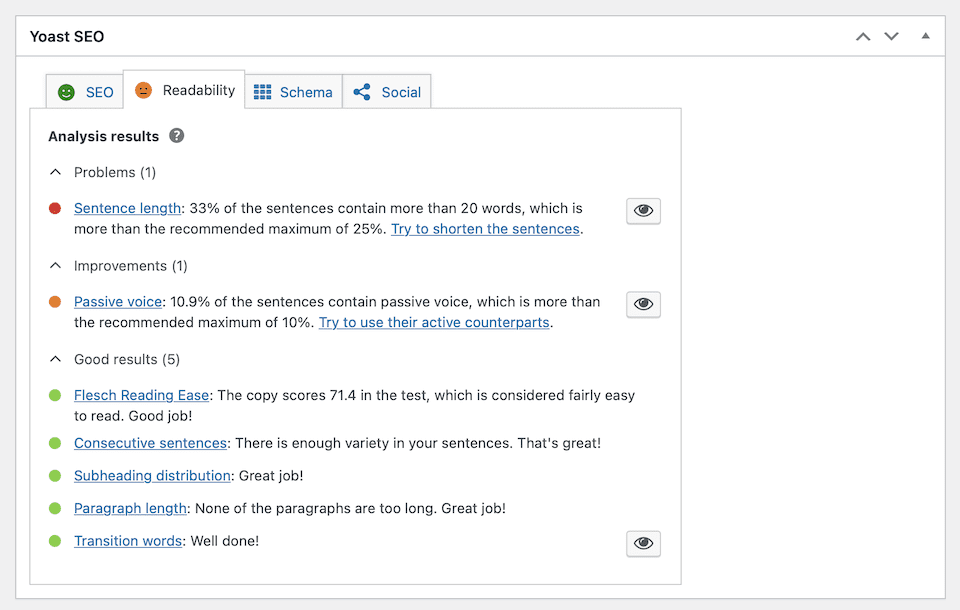
Task: Open the Analysis results help icon
Action: 177,135
